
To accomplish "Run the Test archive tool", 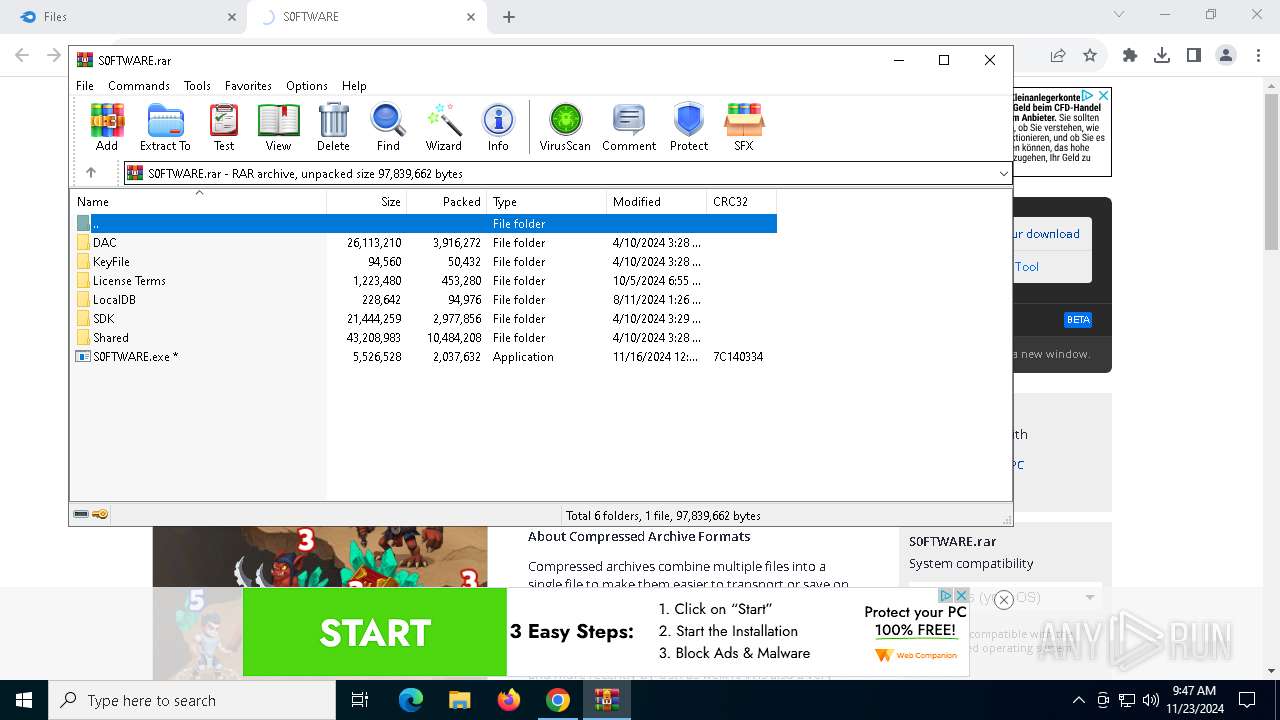I will [x=224, y=127].
